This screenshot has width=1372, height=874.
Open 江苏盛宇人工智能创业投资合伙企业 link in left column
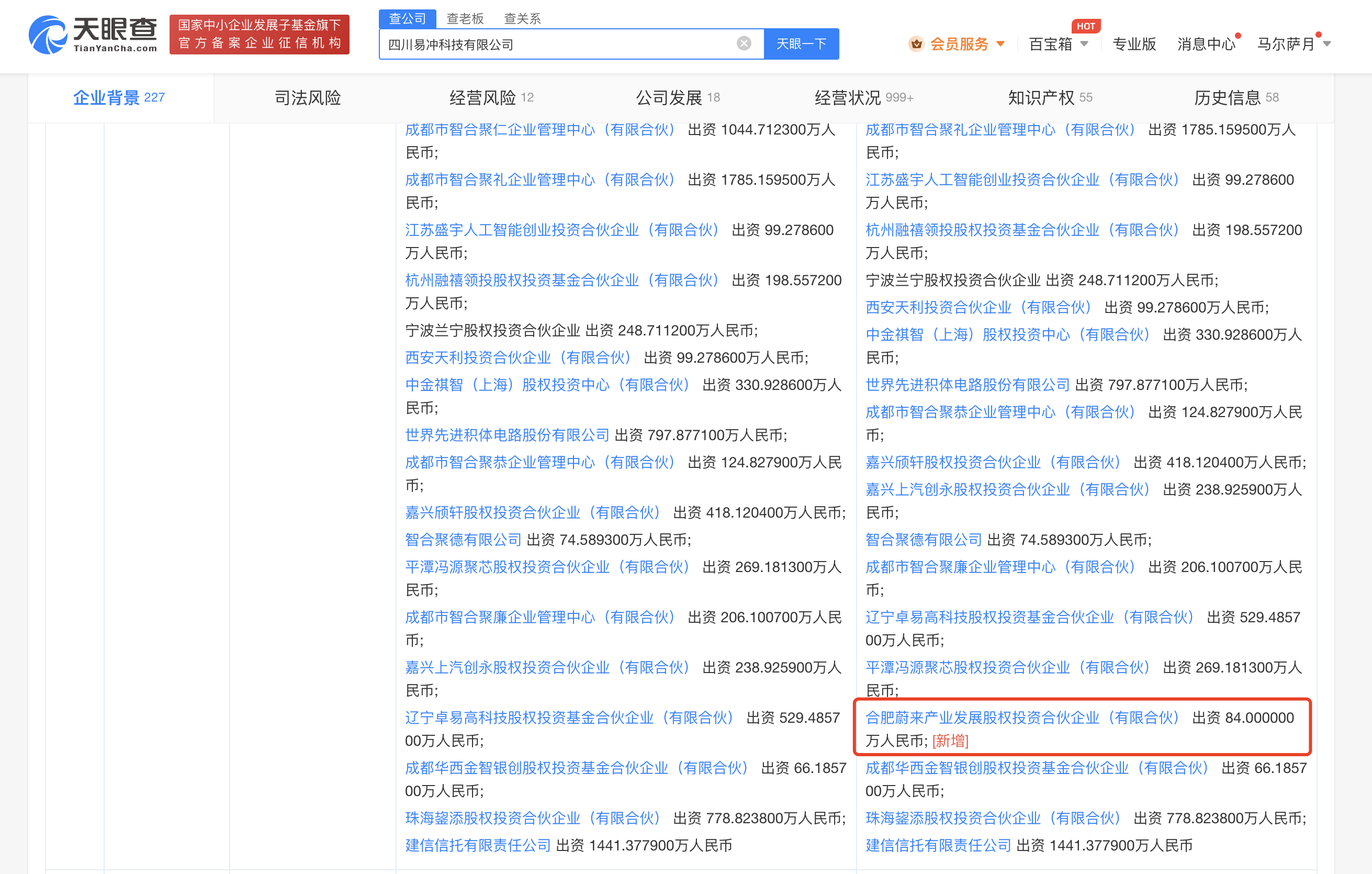[562, 230]
